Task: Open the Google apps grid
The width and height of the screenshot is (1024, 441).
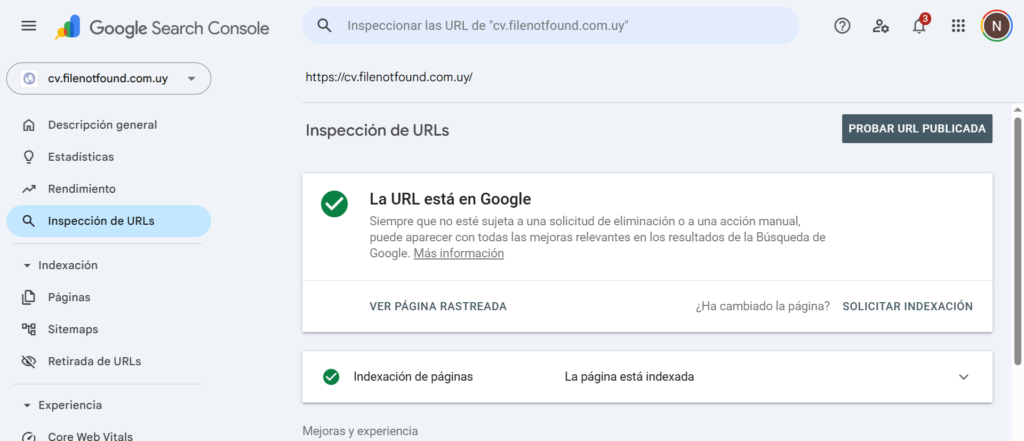Action: click(x=958, y=26)
